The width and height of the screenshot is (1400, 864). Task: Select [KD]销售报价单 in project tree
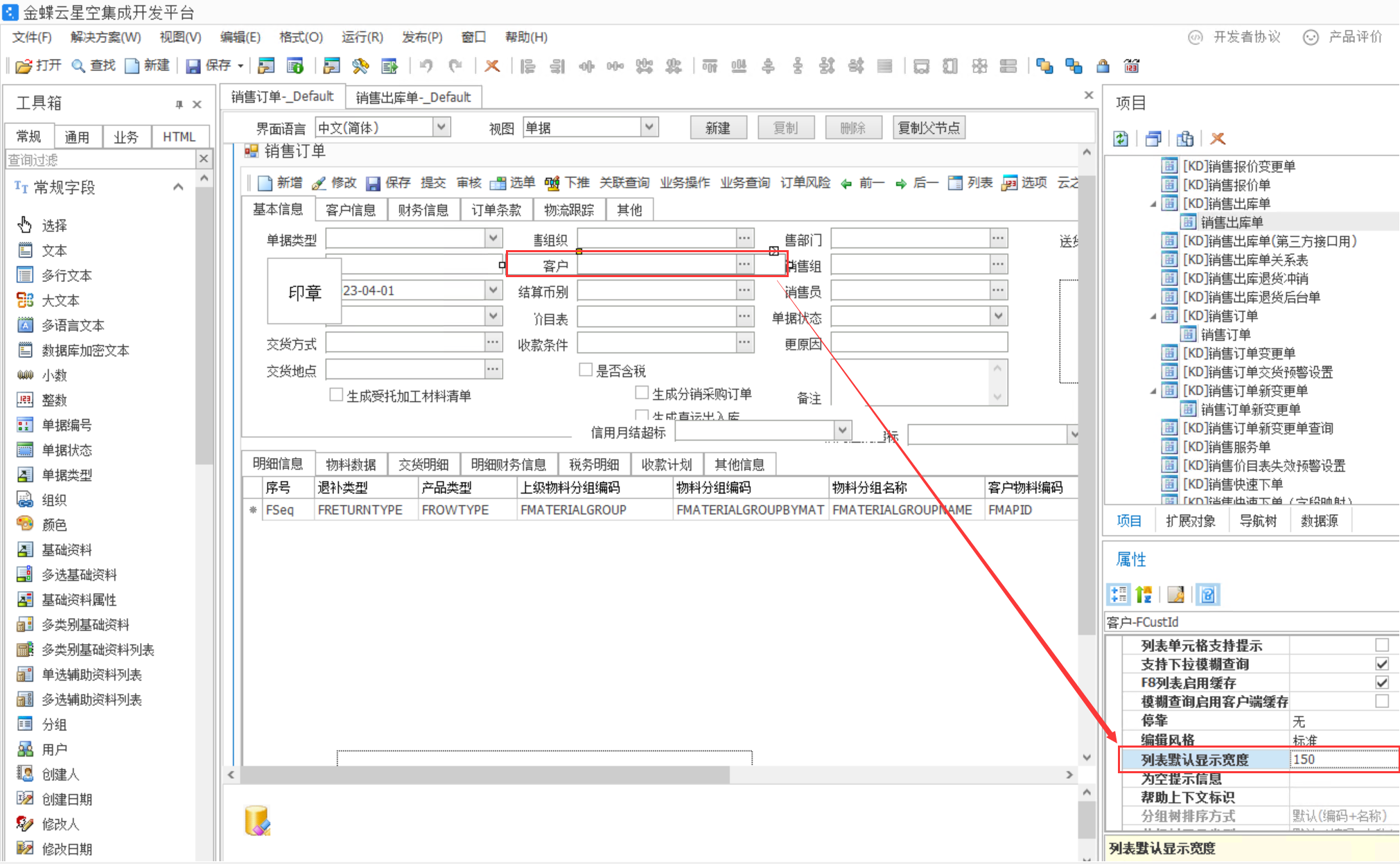[x=1225, y=185]
